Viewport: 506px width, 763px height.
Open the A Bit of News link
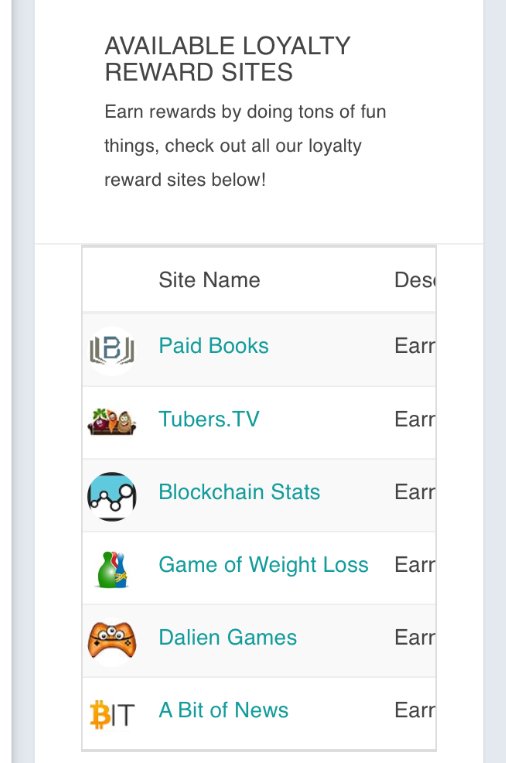224,710
